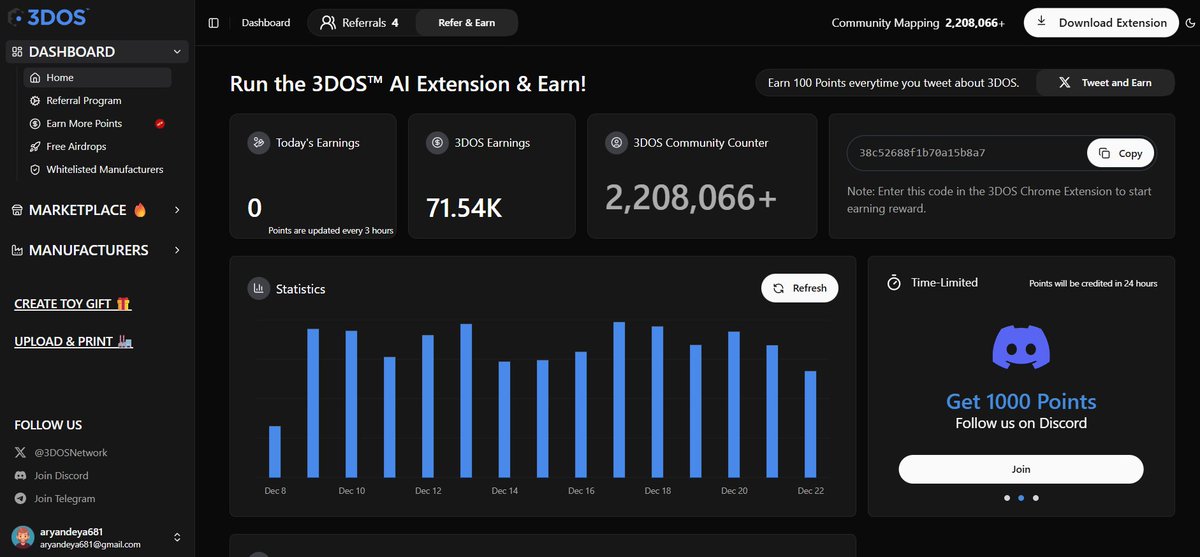This screenshot has height=557, width=1200.
Task: Toggle the sidebar panel icon
Action: [x=213, y=23]
